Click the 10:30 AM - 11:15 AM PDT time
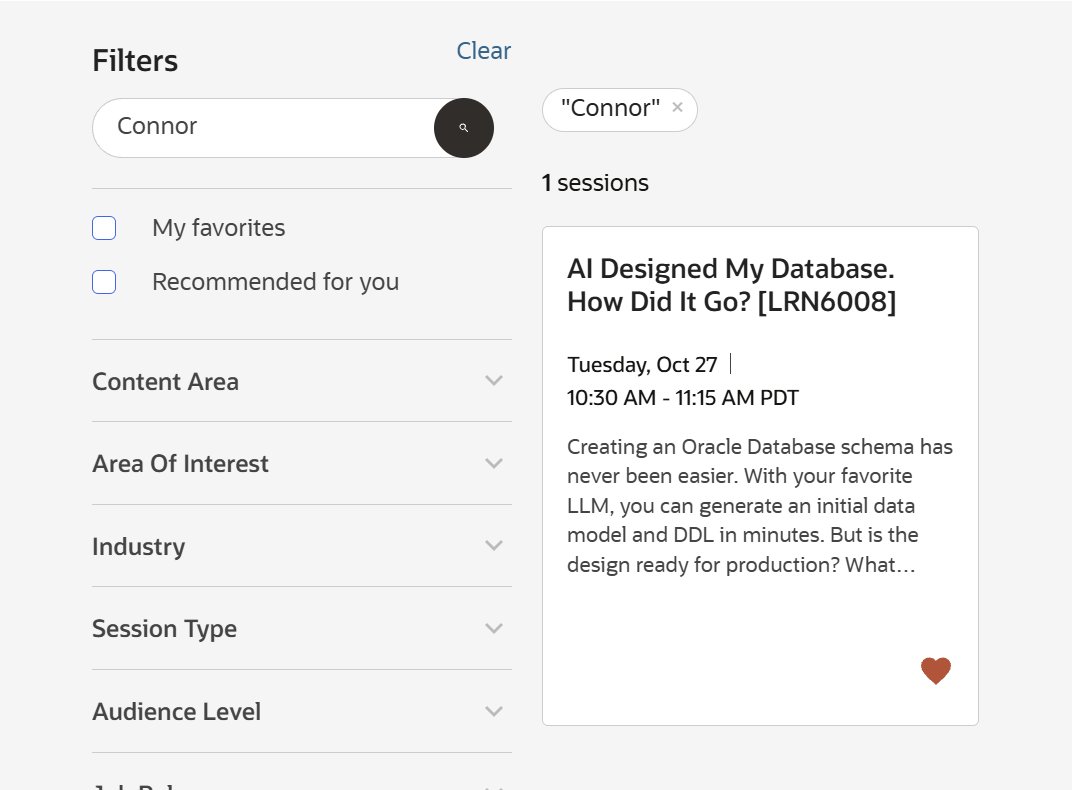Viewport: 1072px width, 790px height. 682,398
